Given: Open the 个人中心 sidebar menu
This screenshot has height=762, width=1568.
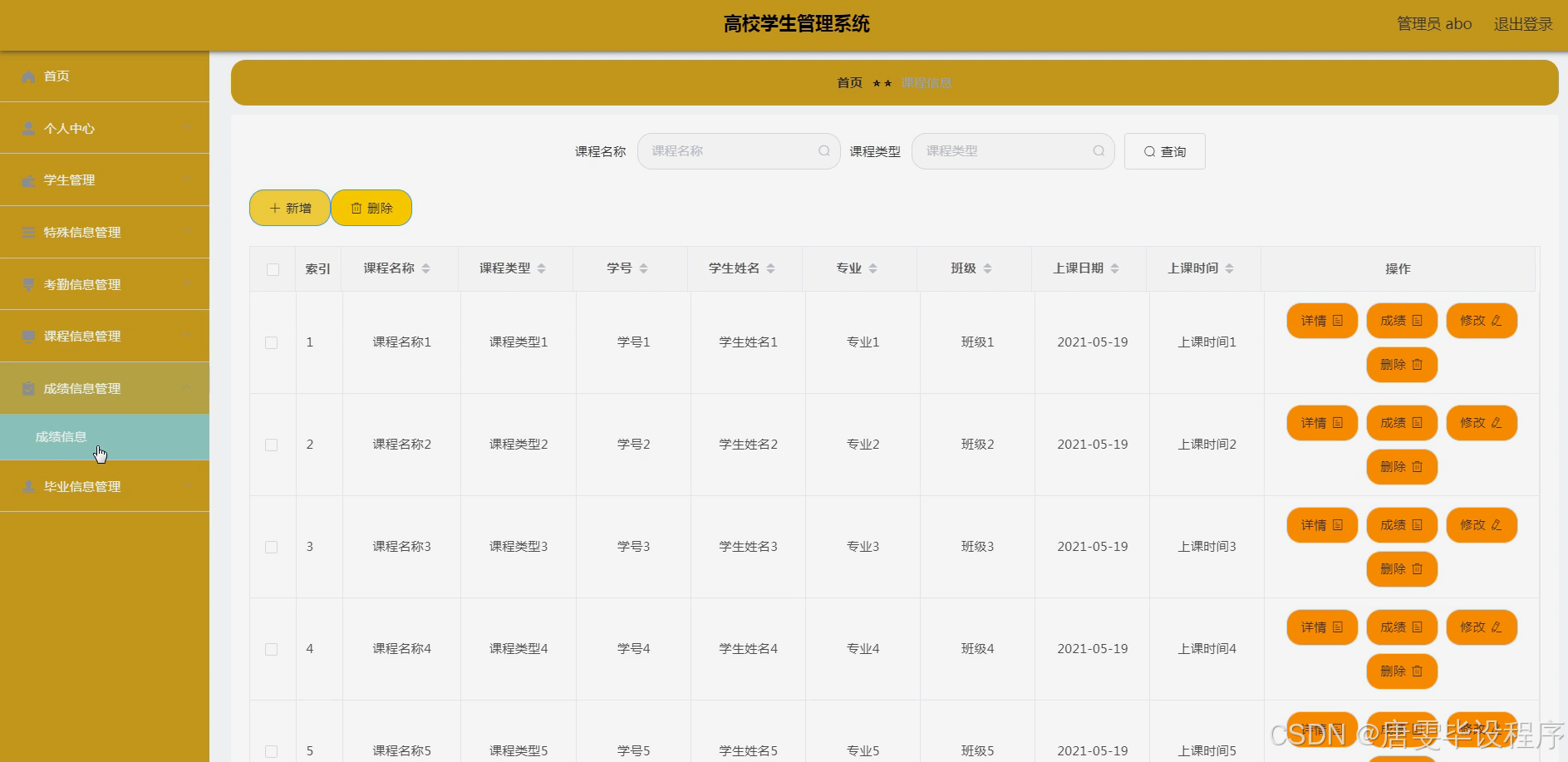Looking at the screenshot, I should [105, 128].
